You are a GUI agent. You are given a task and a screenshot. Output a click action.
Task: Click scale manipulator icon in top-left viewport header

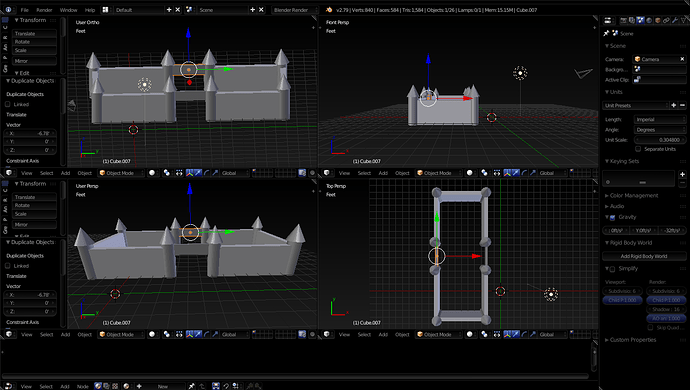[215, 173]
